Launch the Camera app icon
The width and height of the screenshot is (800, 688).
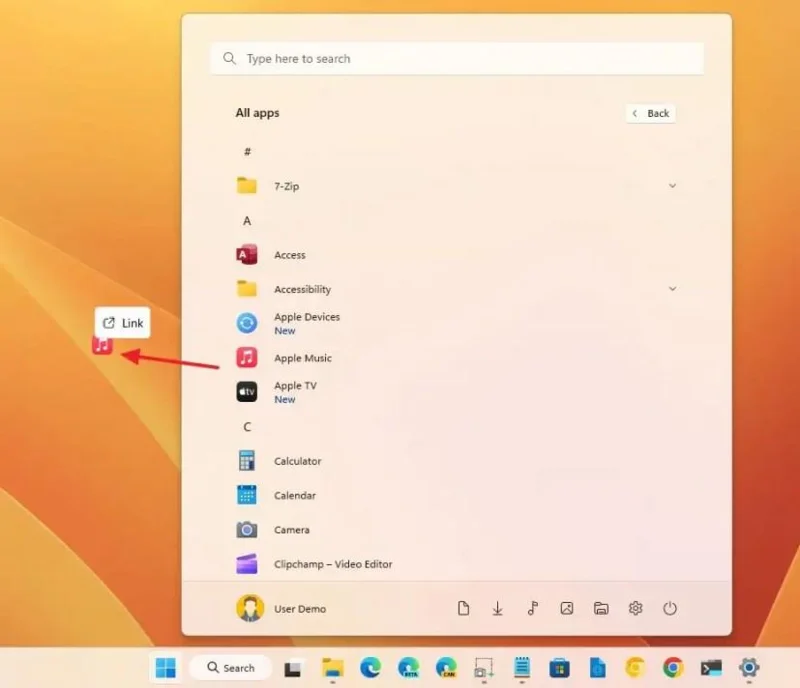pos(246,530)
